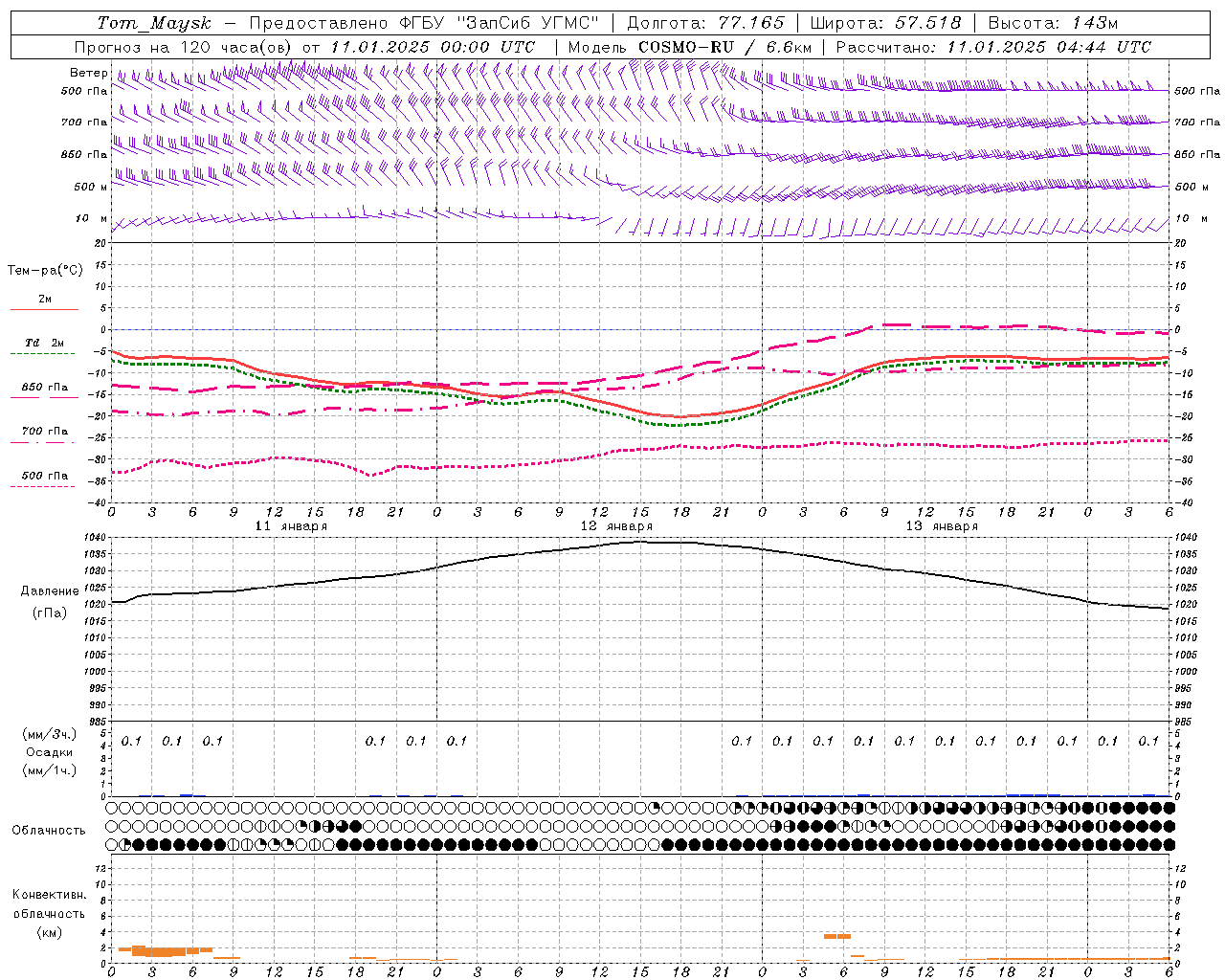Screen dimensions: 1225x980
Task: Click the Осадки panel label
Action: pyautogui.click(x=50, y=752)
